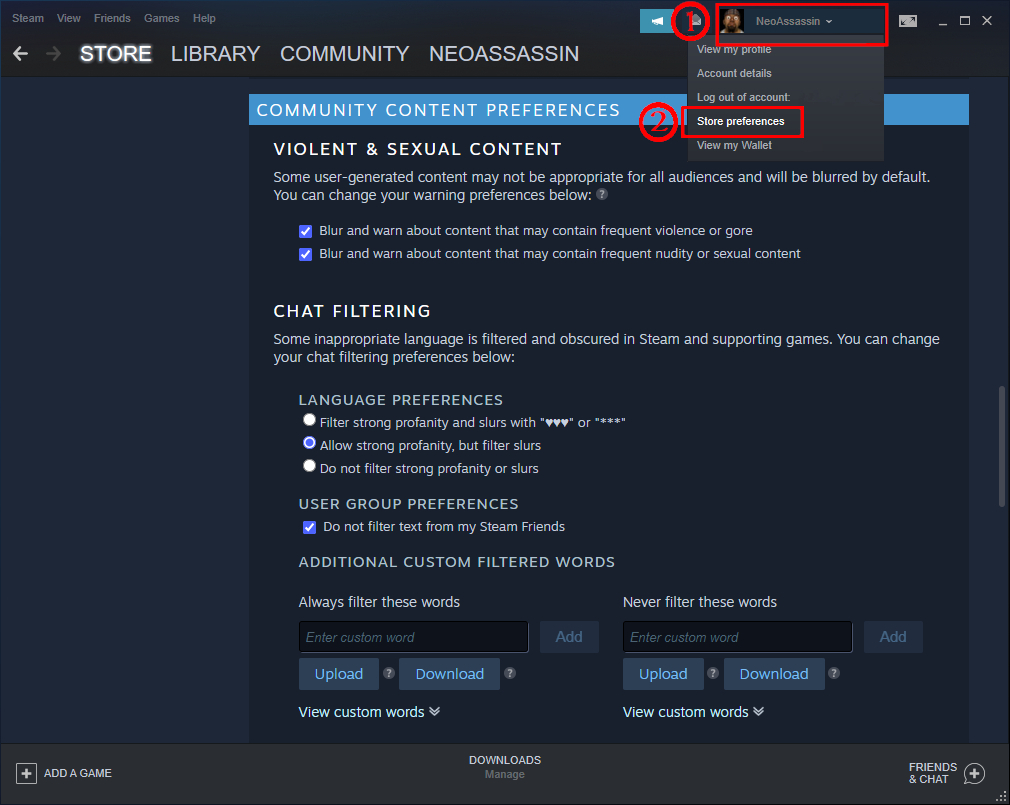This screenshot has width=1010, height=805.
Task: Expand View custom words under Always filter
Action: [369, 712]
